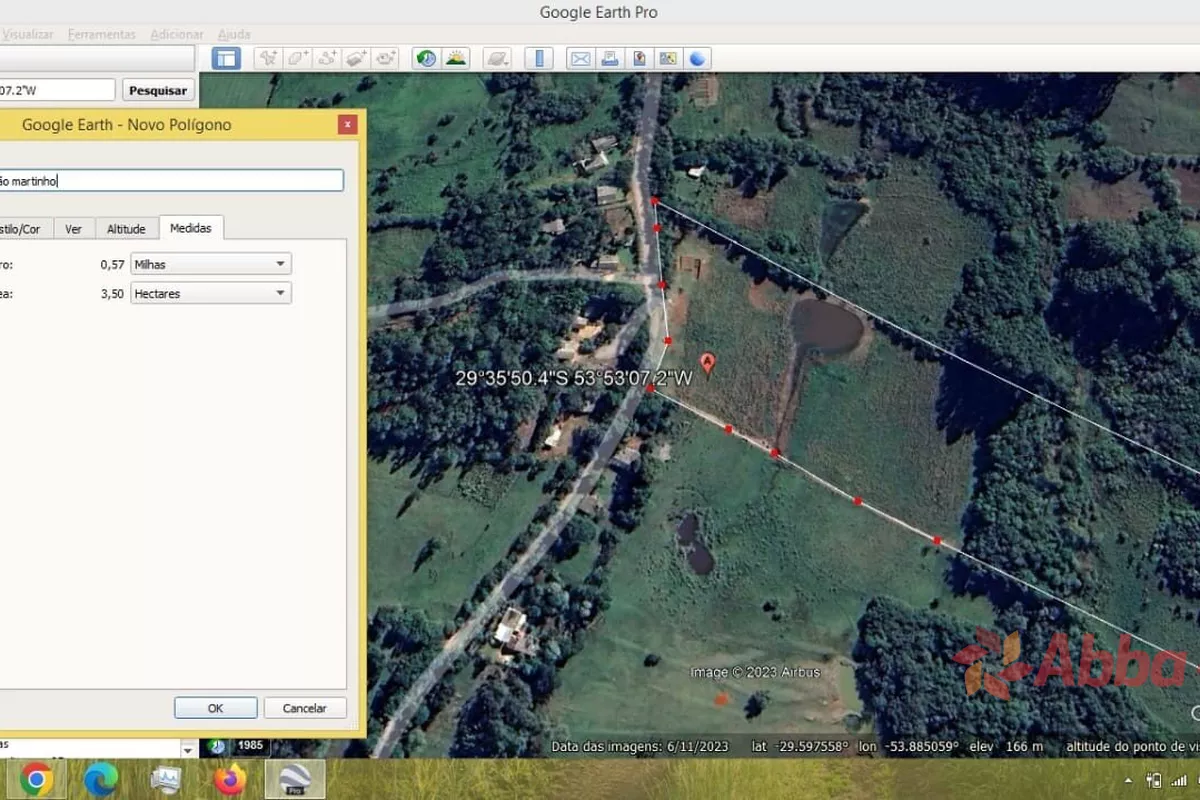Click the search coordinates input field
Viewport: 1200px width, 800px height.
(x=57, y=90)
